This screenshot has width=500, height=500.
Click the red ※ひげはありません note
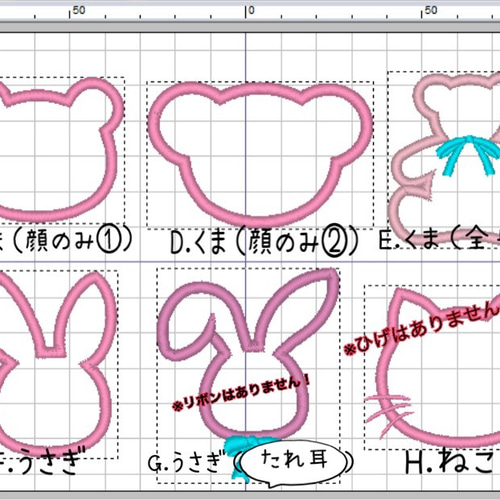pos(422,329)
